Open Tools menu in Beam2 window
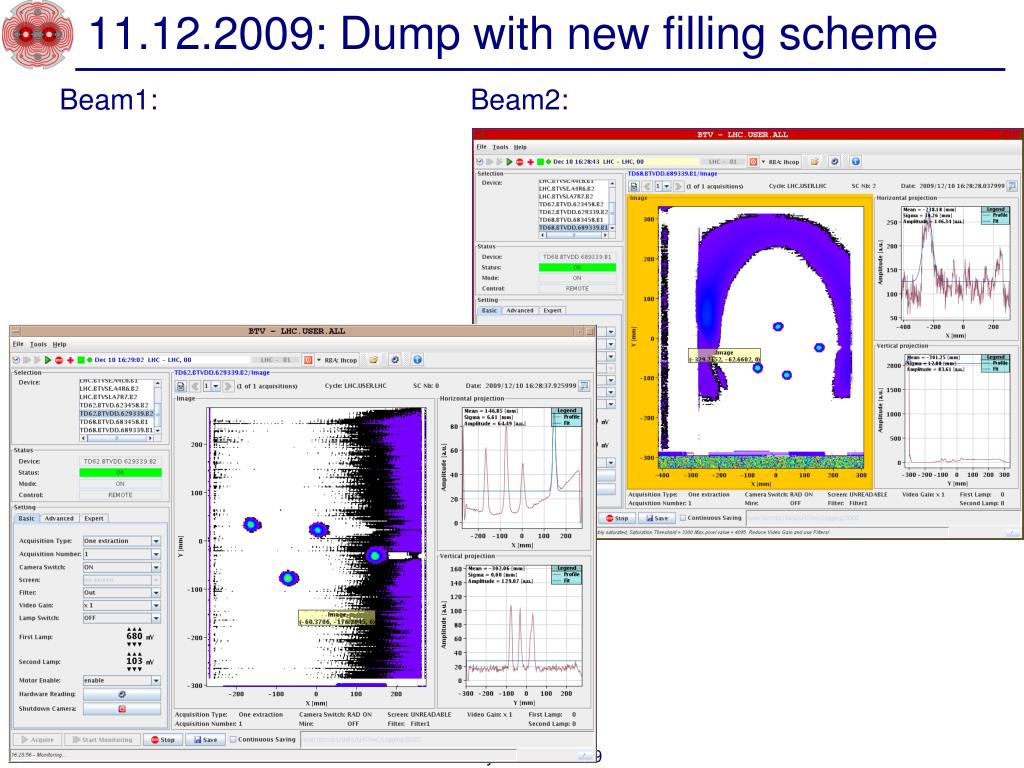Image resolution: width=1024 pixels, height=768 pixels. pos(501,147)
